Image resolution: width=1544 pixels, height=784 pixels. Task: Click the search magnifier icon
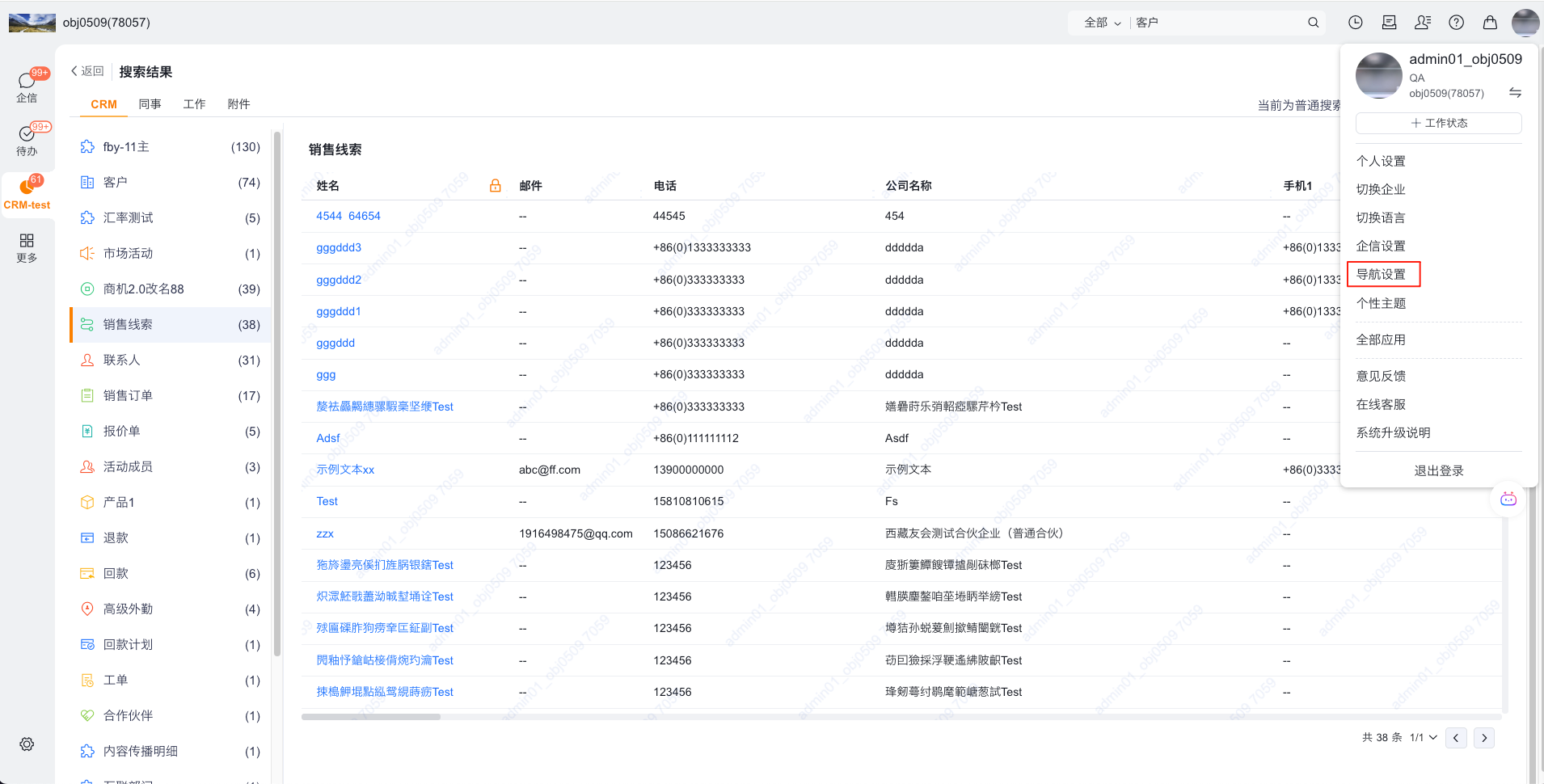pyautogui.click(x=1314, y=23)
